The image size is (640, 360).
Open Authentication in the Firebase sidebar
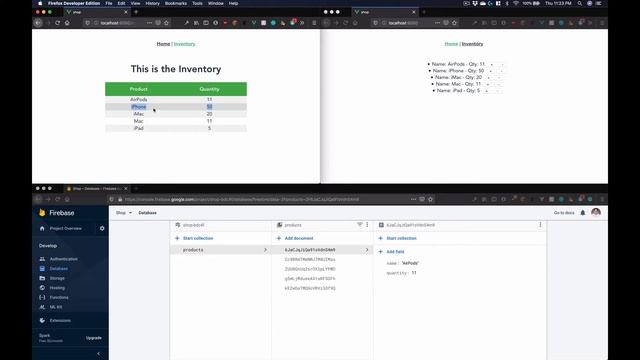click(63, 259)
